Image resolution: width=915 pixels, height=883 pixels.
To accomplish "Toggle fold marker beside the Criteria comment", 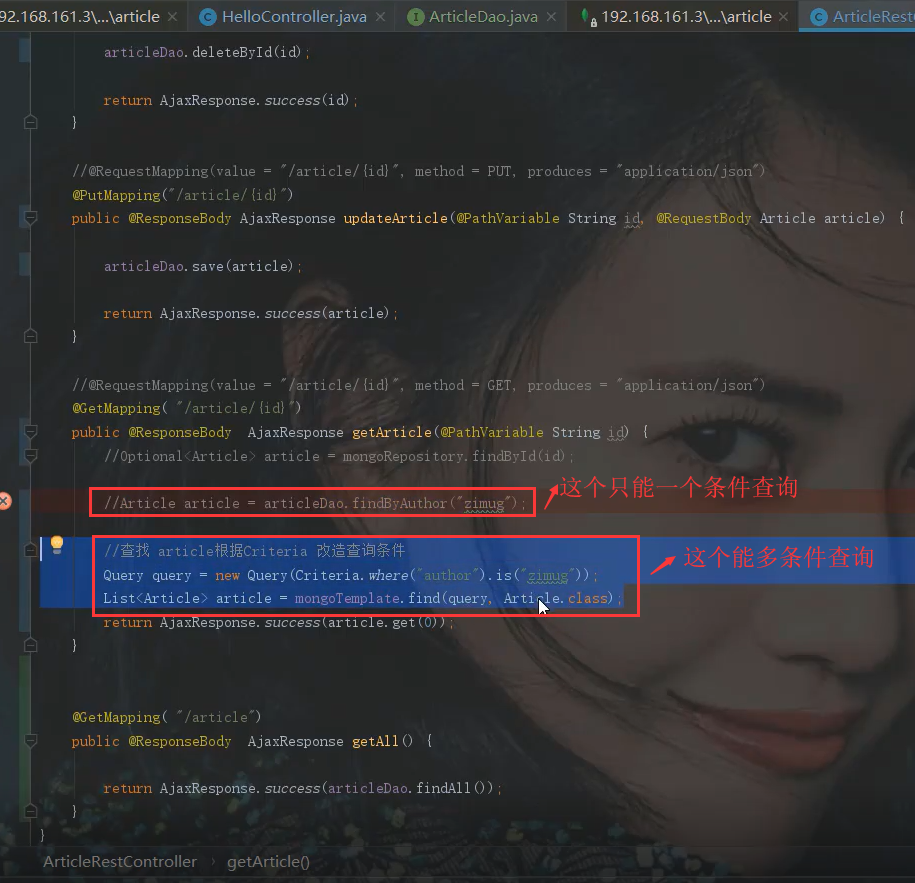I will pos(30,550).
